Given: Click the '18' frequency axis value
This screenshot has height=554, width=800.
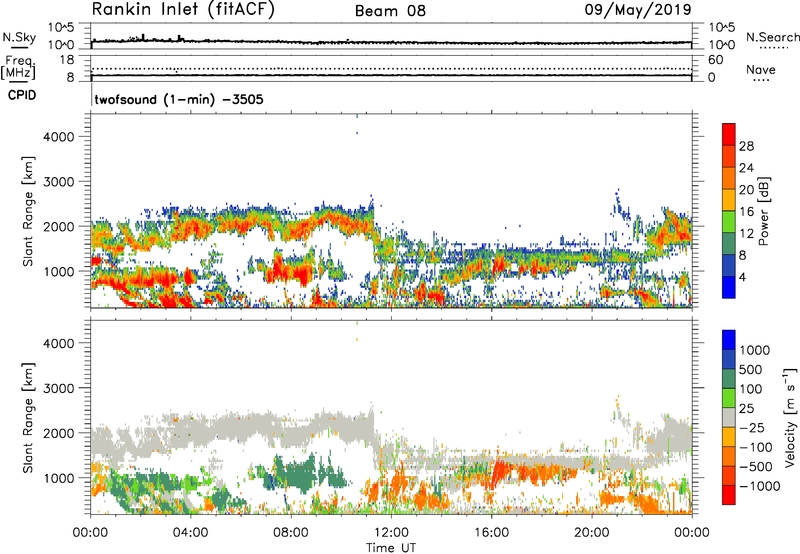Looking at the screenshot, I should 67,60.
